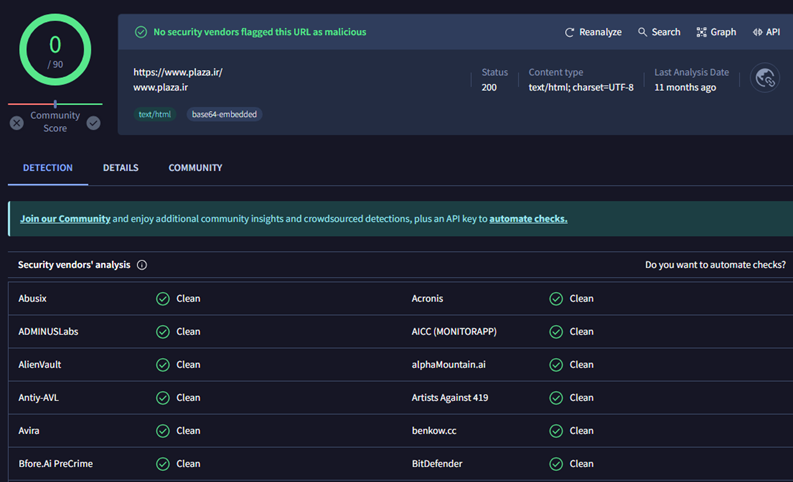Click the API button label
The height and width of the screenshot is (482, 793).
773,32
